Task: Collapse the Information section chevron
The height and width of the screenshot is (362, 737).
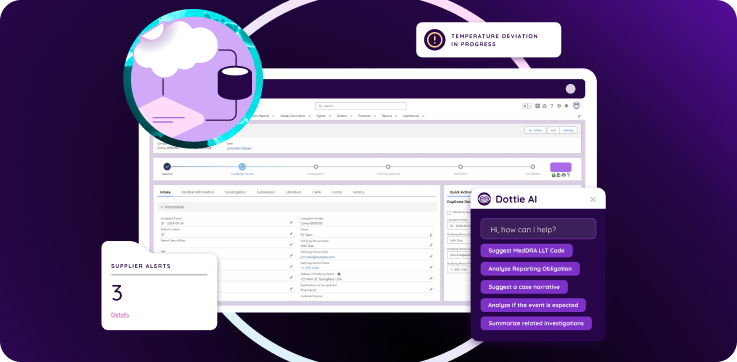Action: 162,207
